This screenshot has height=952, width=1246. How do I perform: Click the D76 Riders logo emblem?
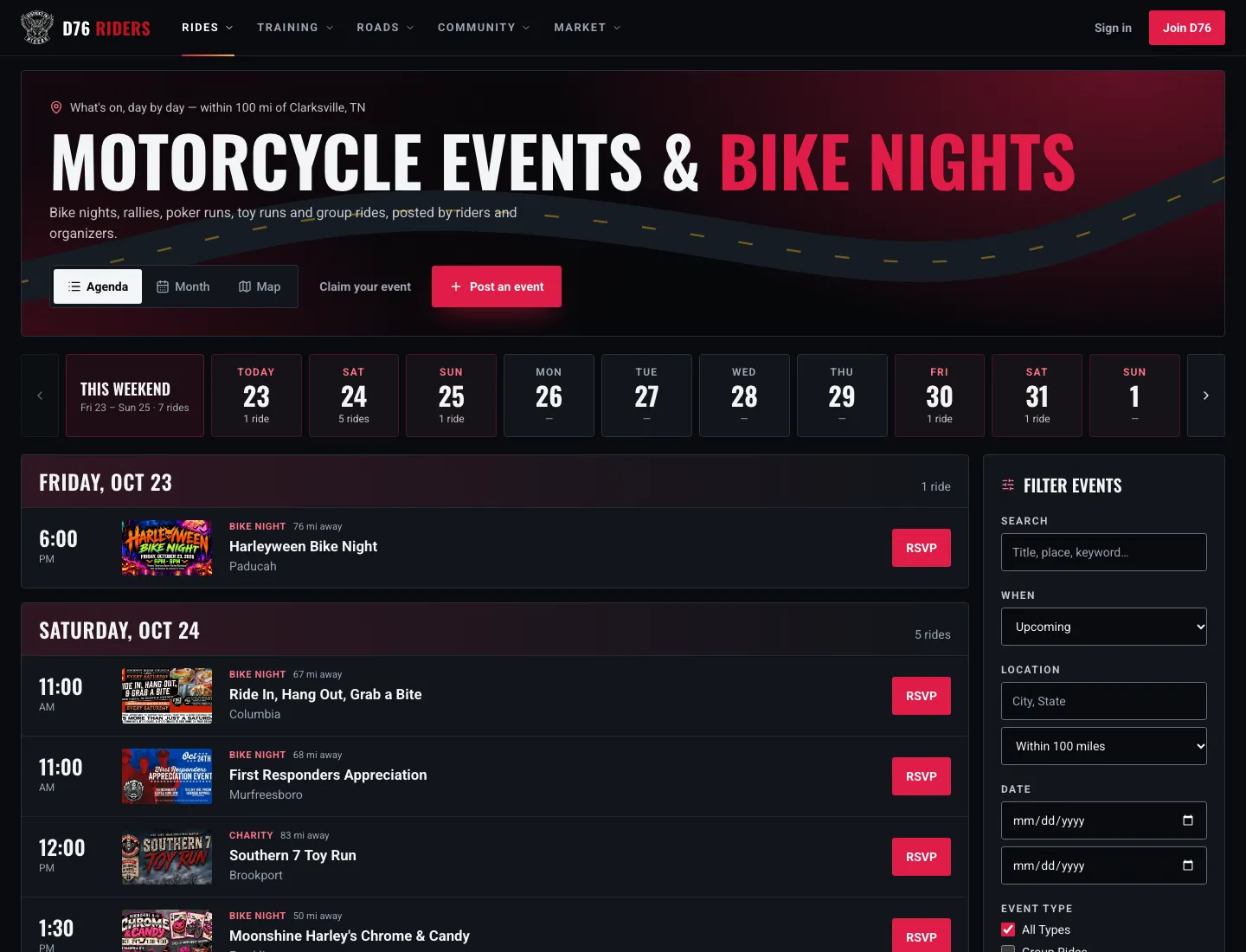pyautogui.click(x=37, y=28)
